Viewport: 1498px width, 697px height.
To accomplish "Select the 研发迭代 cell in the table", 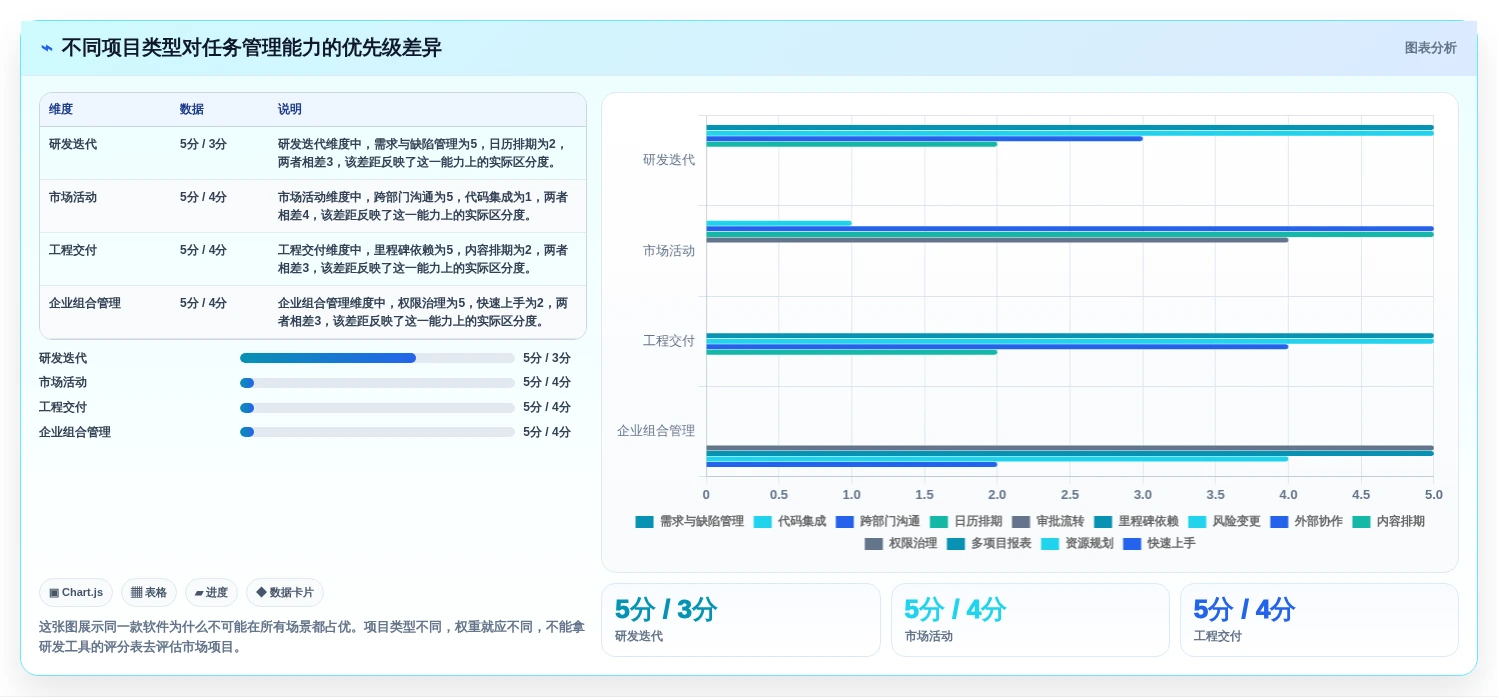I will coord(73,144).
